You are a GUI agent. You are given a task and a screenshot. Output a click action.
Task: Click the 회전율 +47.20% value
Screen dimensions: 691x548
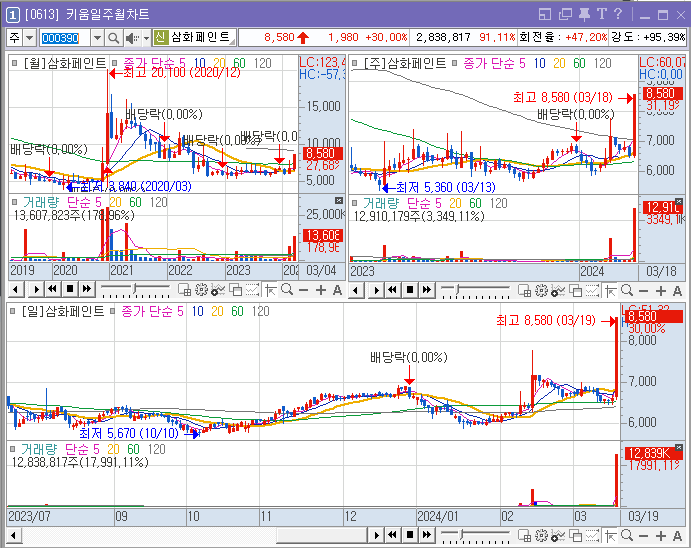pos(586,37)
